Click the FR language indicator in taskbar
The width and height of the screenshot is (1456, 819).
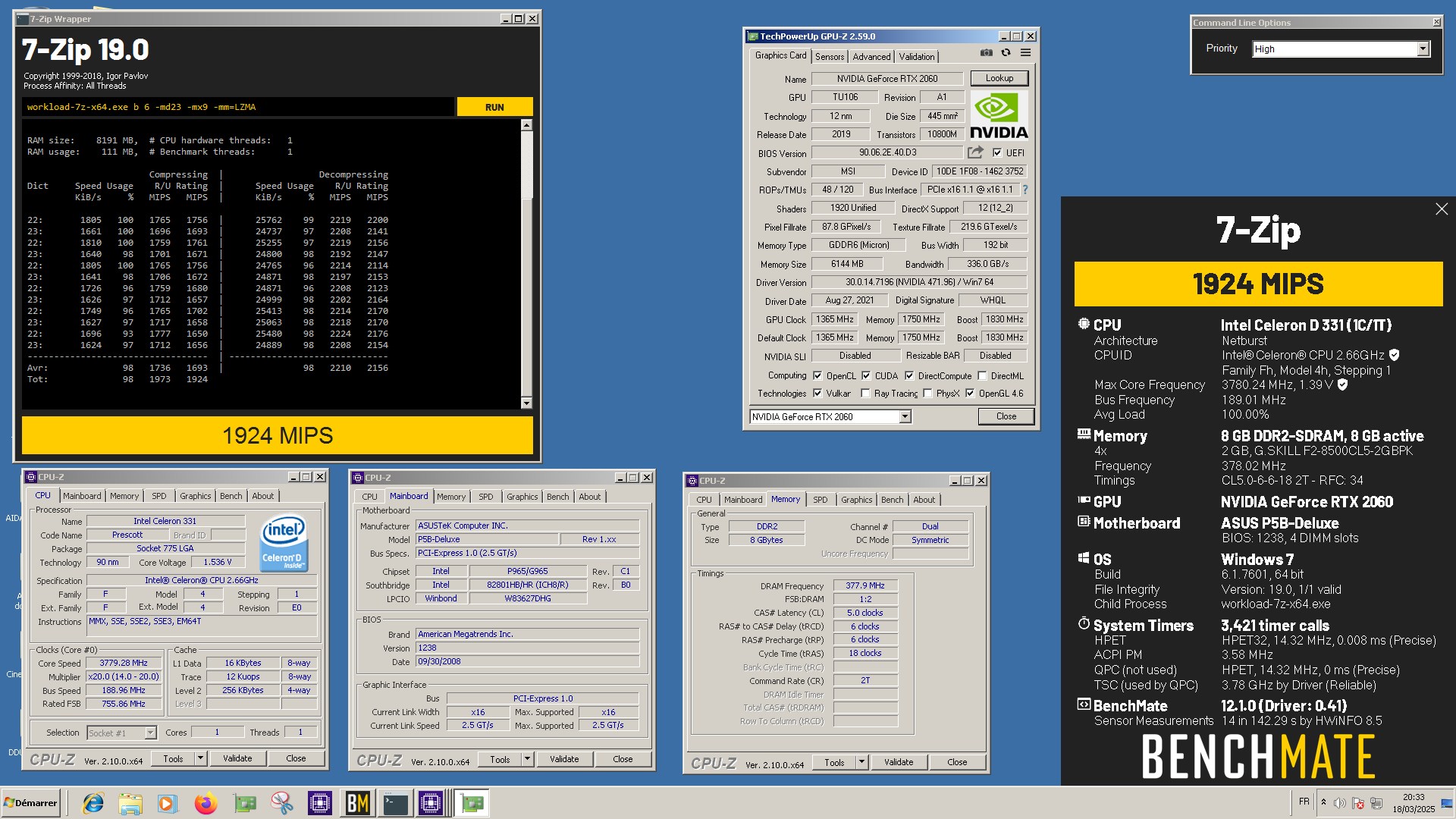(x=1304, y=802)
